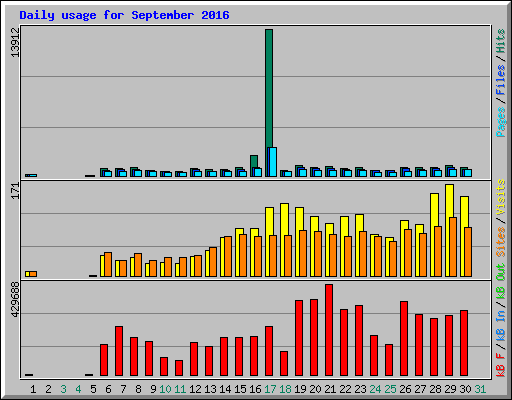Click the kB F legend label
The width and height of the screenshot is (512, 400).
click(x=501, y=365)
